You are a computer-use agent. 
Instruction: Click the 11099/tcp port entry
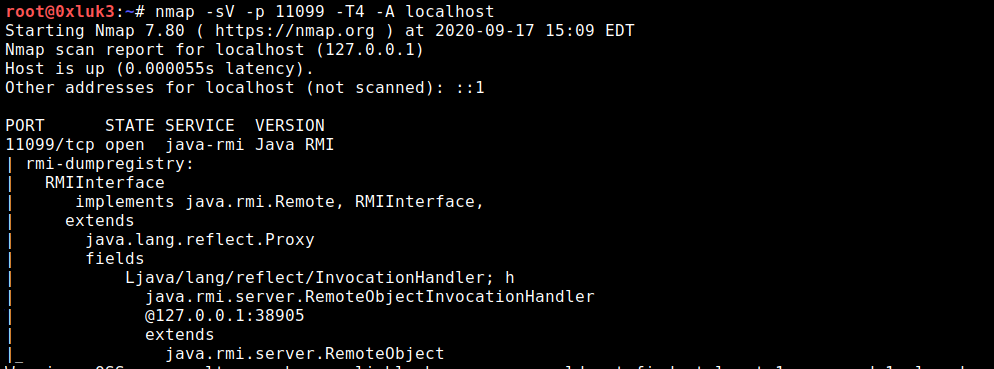click(x=49, y=145)
